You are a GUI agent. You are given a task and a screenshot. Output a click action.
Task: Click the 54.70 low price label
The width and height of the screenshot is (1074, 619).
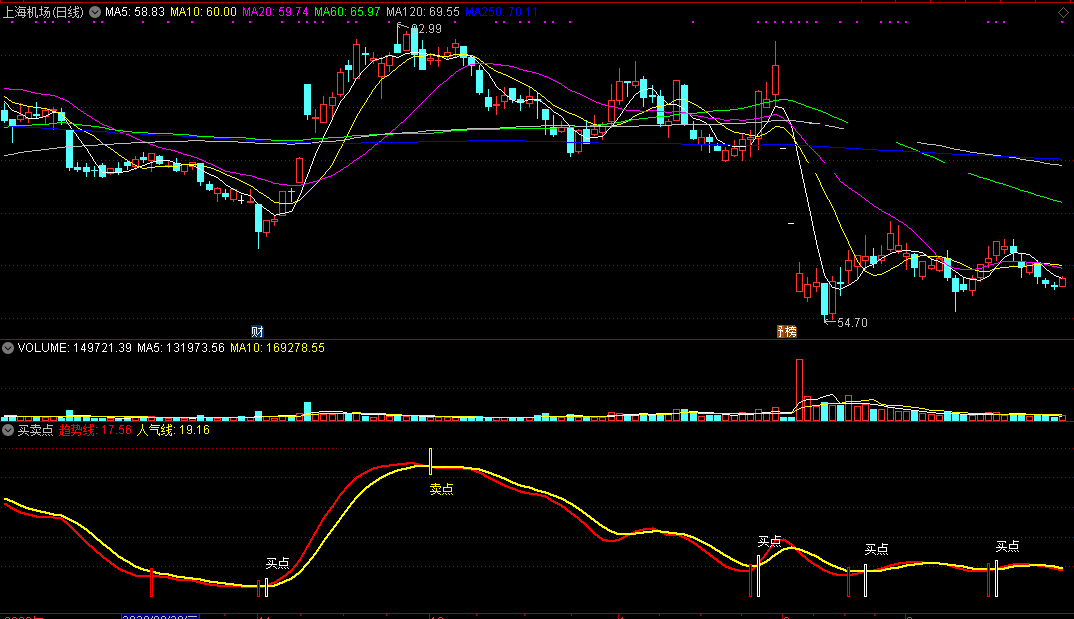pyautogui.click(x=852, y=323)
